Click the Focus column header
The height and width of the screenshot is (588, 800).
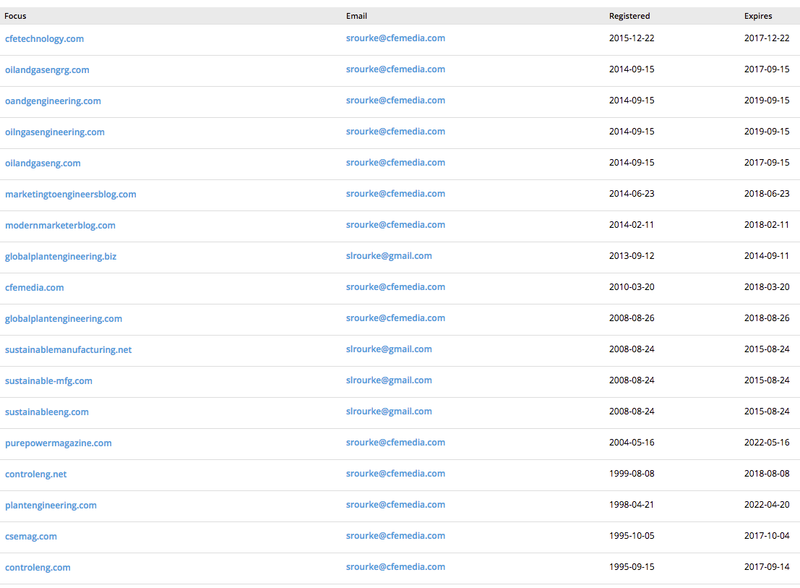[x=15, y=16]
